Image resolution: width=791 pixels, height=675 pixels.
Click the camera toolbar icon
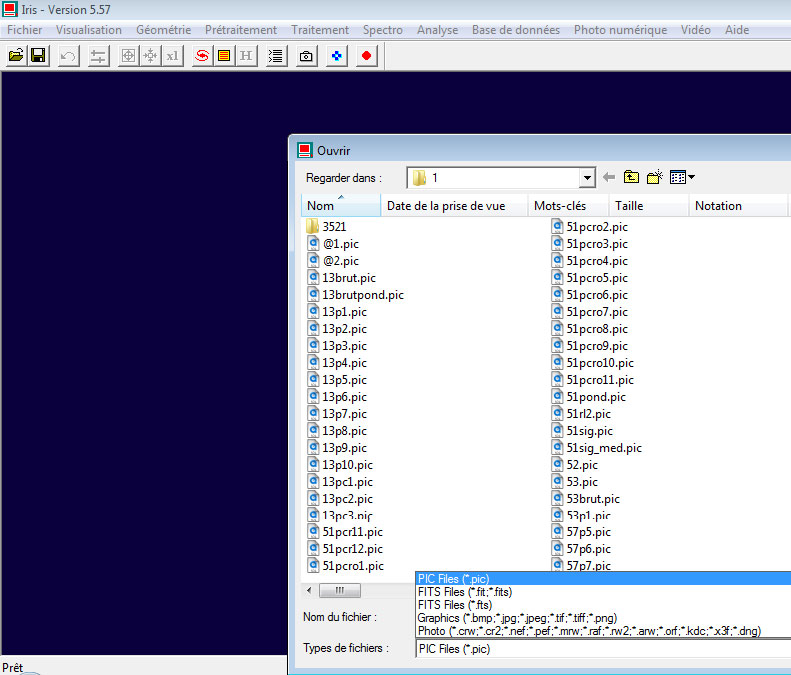306,55
